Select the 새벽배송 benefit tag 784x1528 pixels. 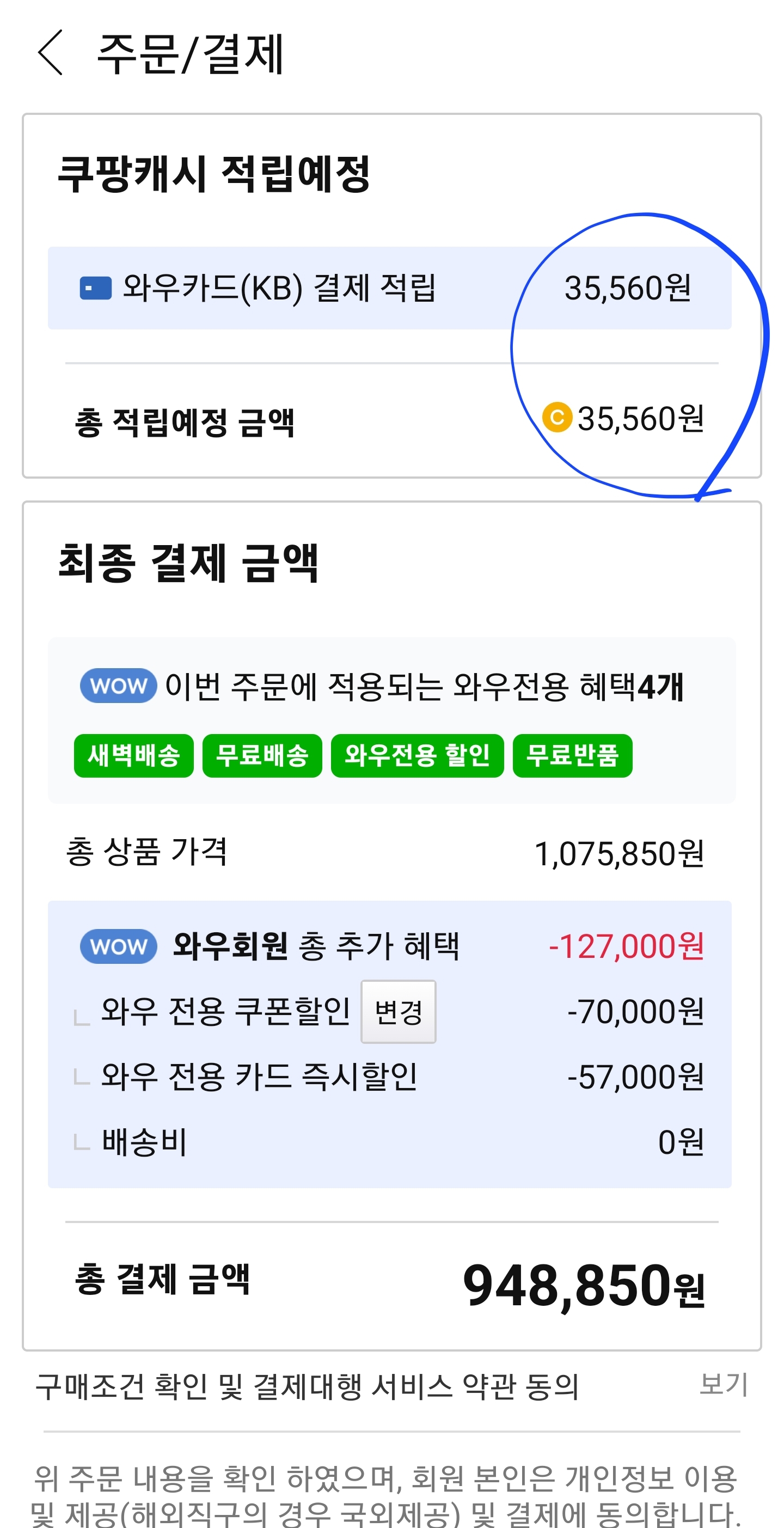133,756
